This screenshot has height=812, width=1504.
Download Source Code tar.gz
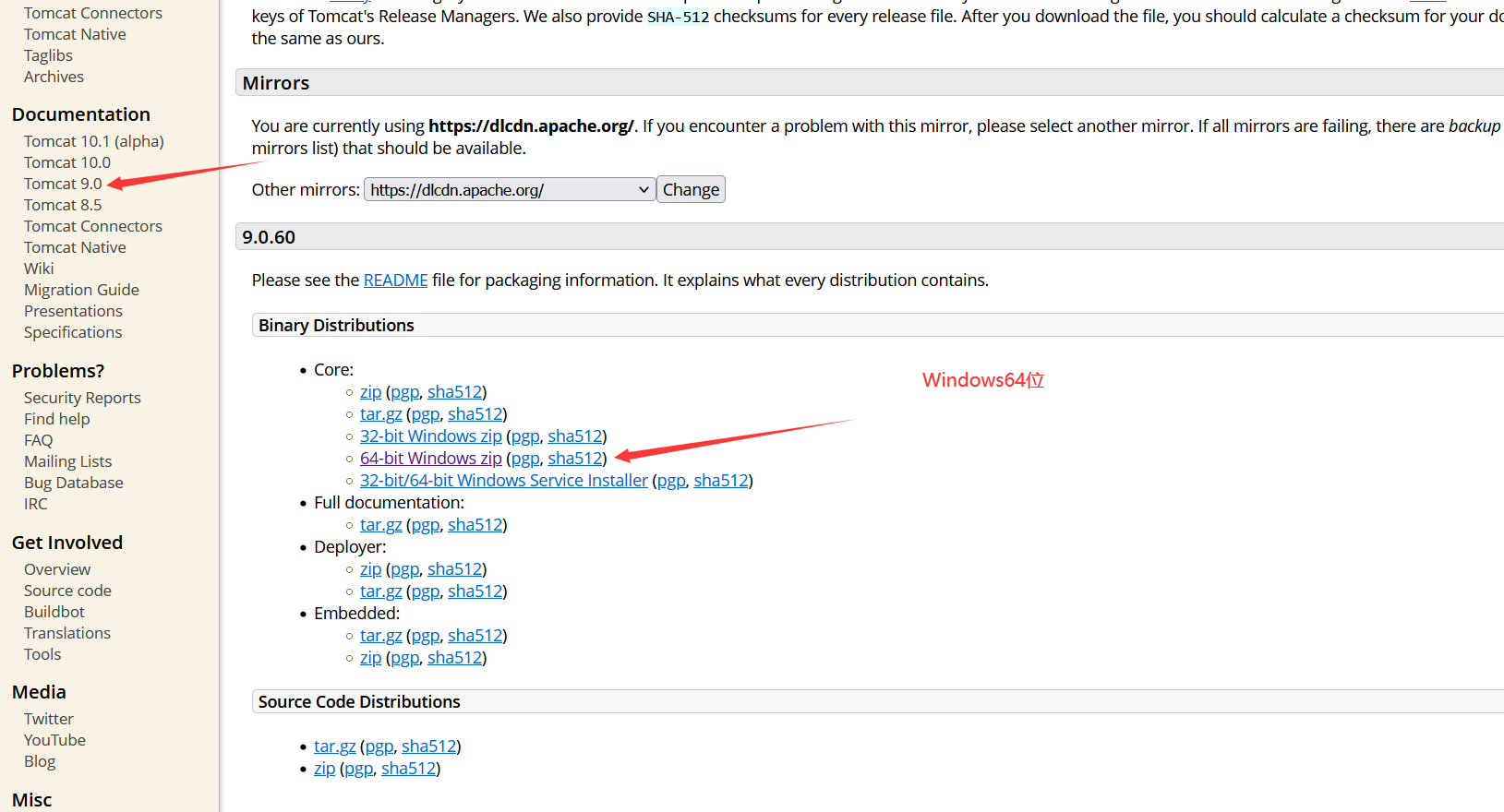click(x=334, y=746)
